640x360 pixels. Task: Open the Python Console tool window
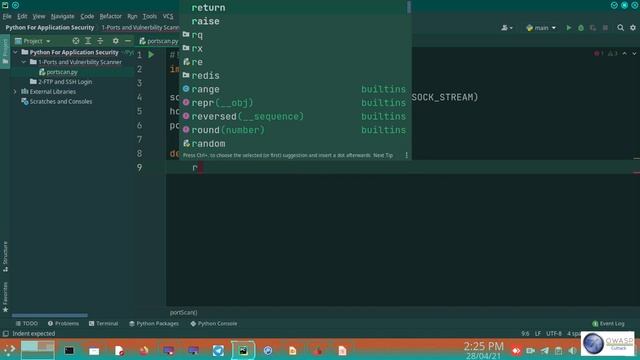(x=214, y=324)
